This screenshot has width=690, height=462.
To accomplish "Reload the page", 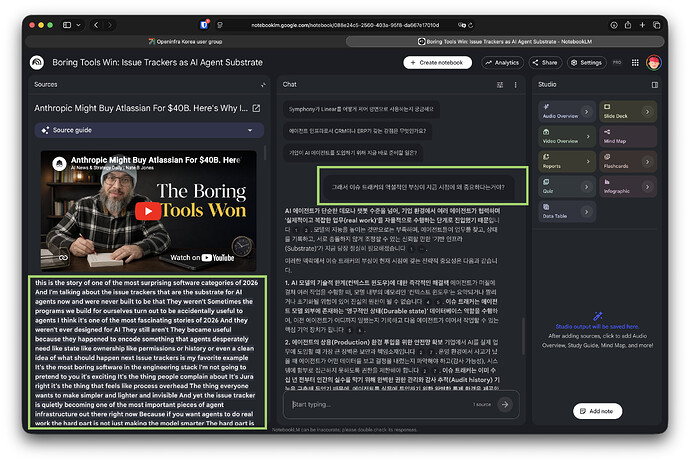I will pos(470,25).
